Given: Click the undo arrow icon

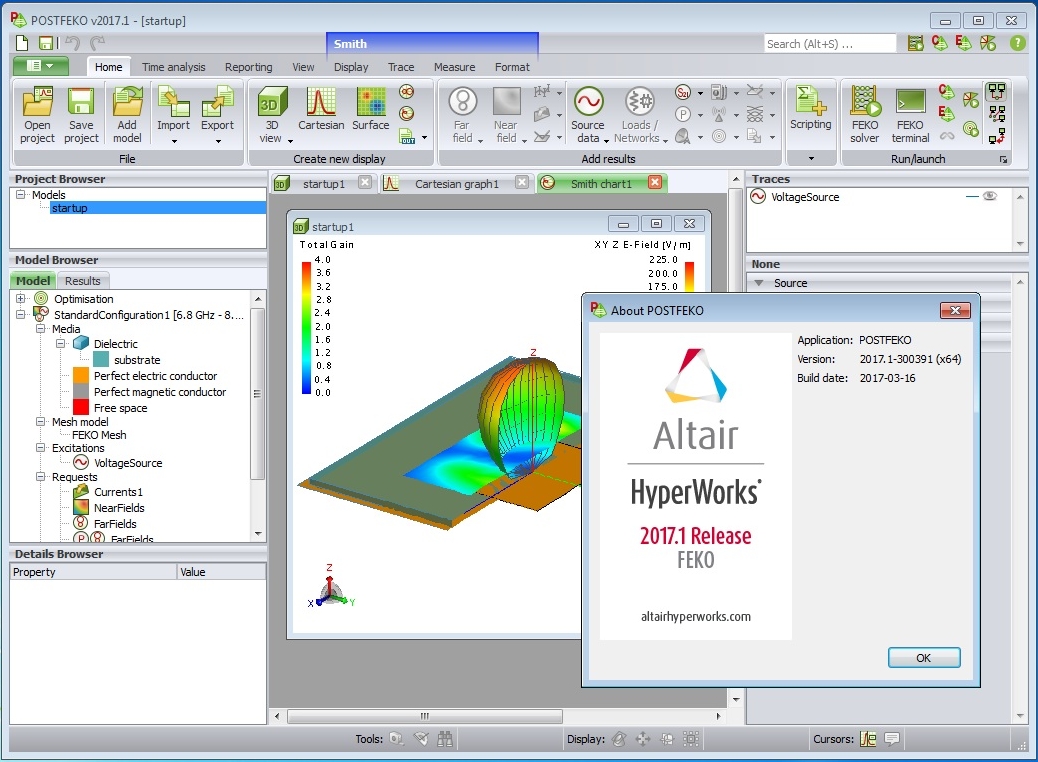Looking at the screenshot, I should coord(72,44).
